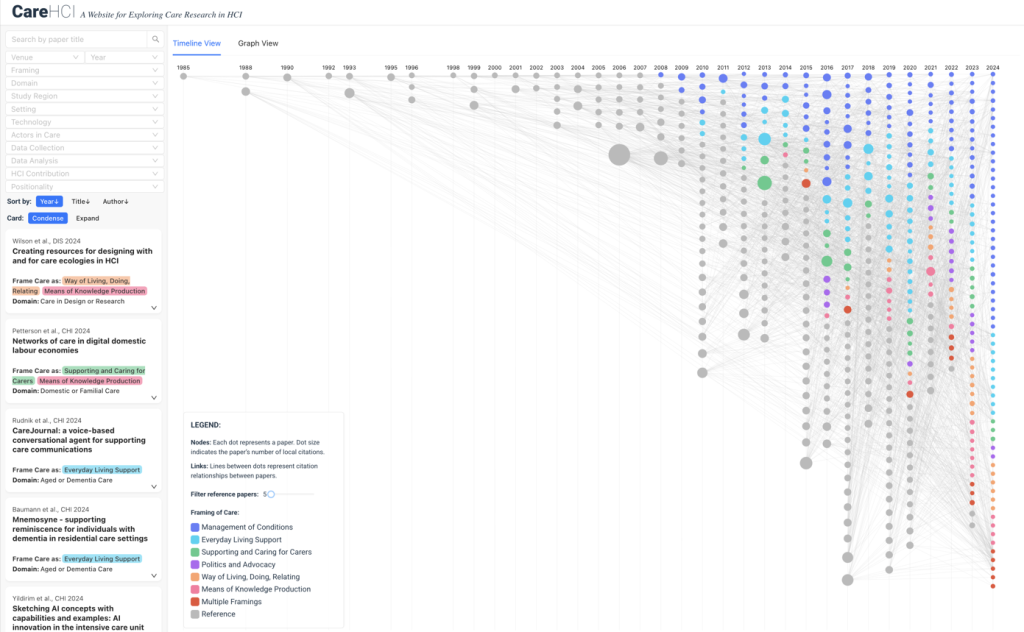Click the large gray 2006 paper node
The height and width of the screenshot is (632, 1024).
pyautogui.click(x=619, y=154)
